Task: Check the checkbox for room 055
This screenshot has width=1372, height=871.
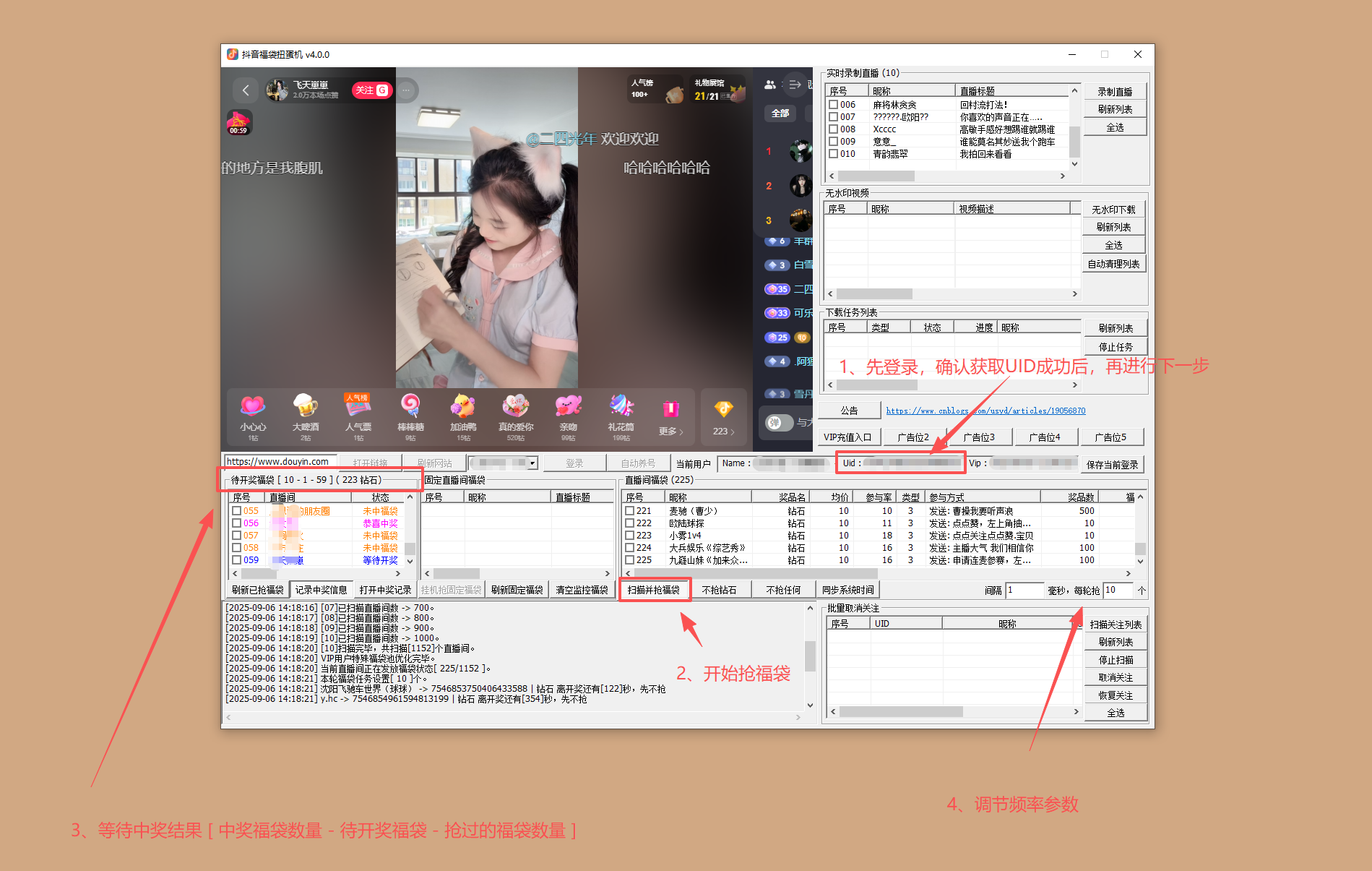Action: pyautogui.click(x=237, y=510)
